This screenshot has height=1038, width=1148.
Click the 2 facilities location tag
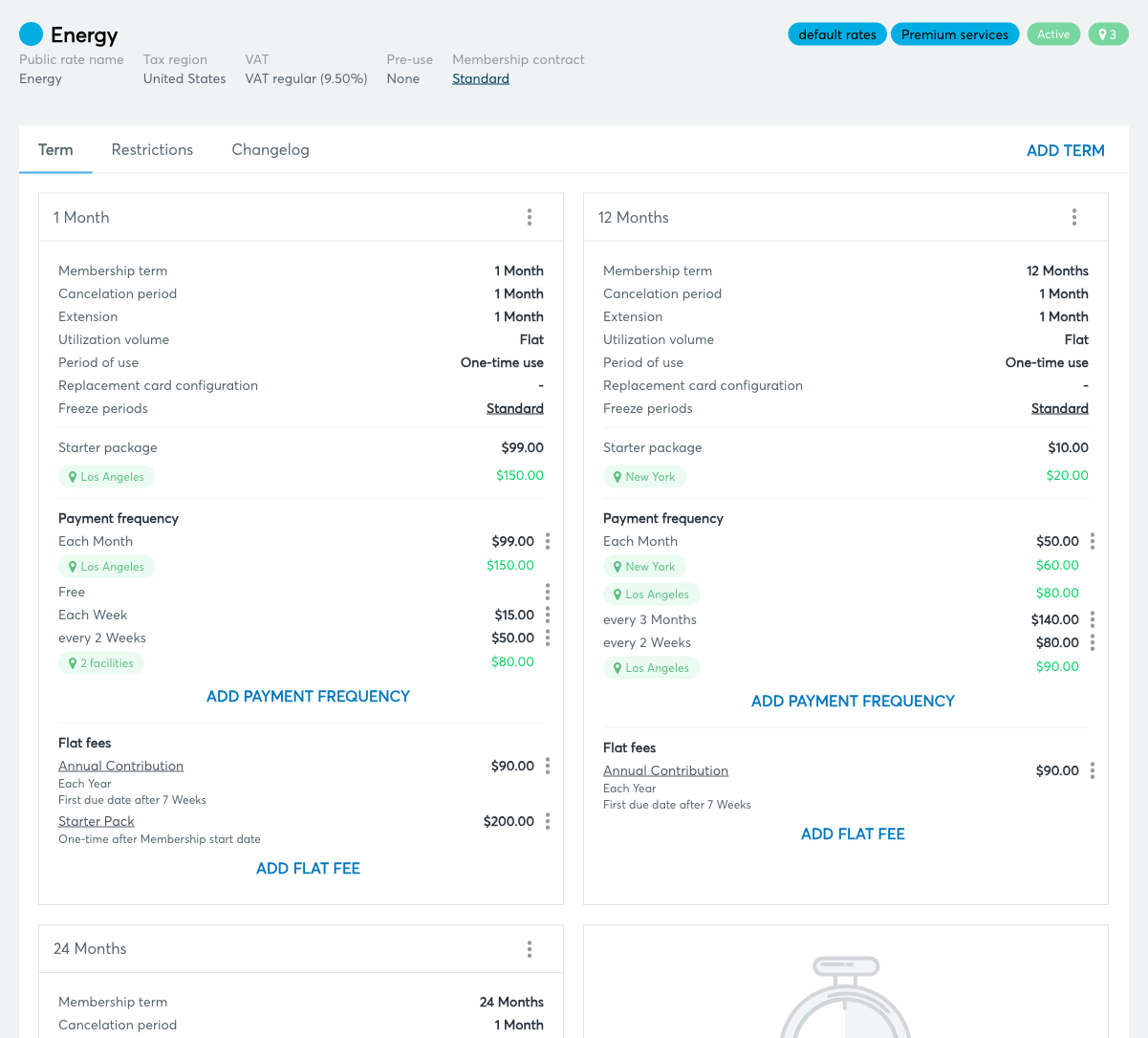(x=101, y=663)
